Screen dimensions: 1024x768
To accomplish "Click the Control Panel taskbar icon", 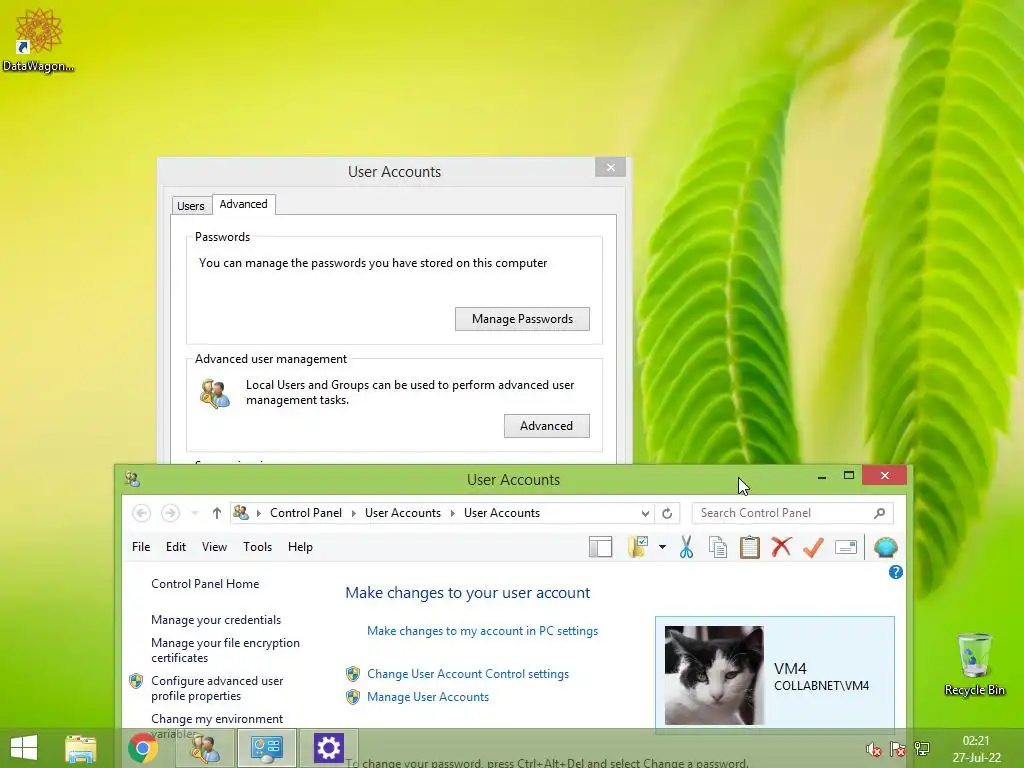I will click(266, 748).
